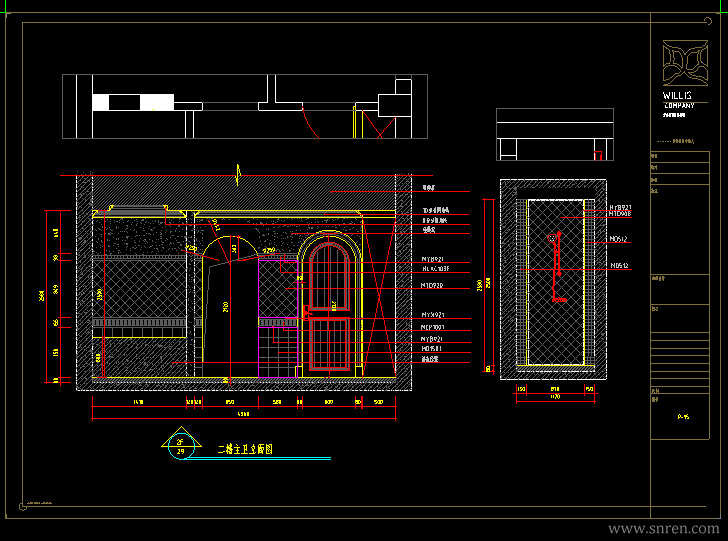Click the diamond-hatched wall panel on left
The width and height of the screenshot is (728, 541).
139,289
